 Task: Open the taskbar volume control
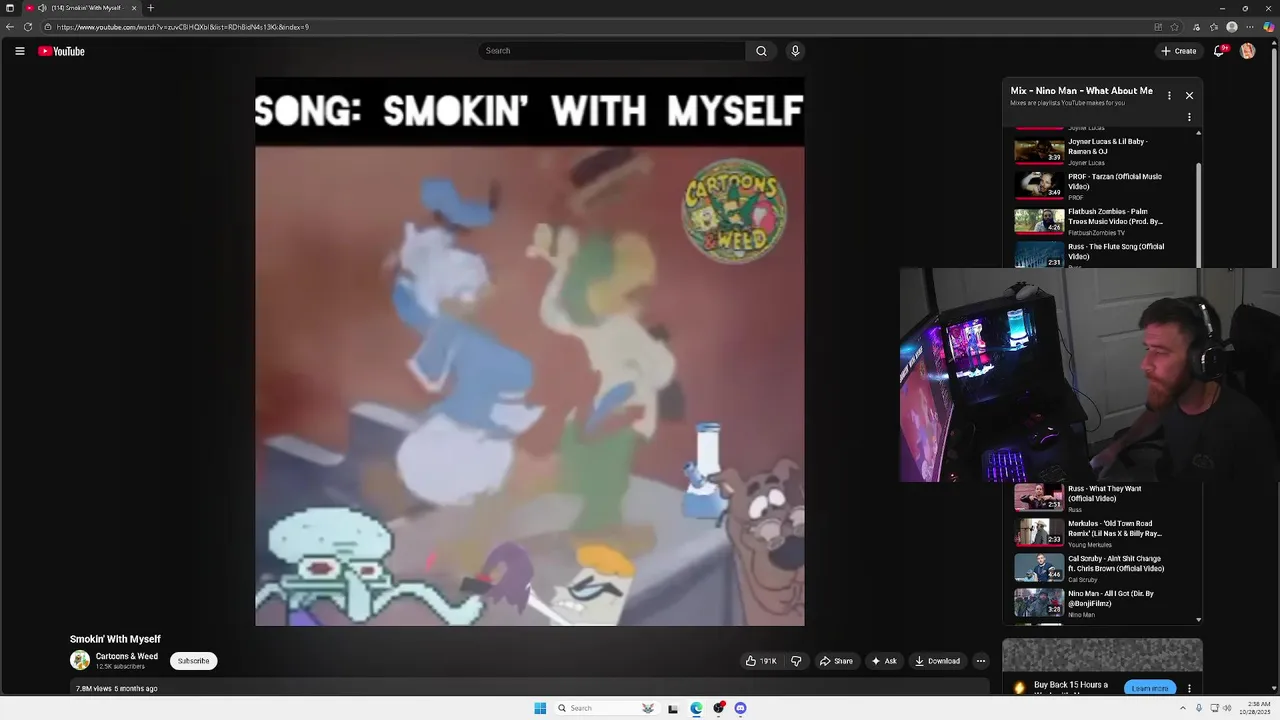[1228, 708]
